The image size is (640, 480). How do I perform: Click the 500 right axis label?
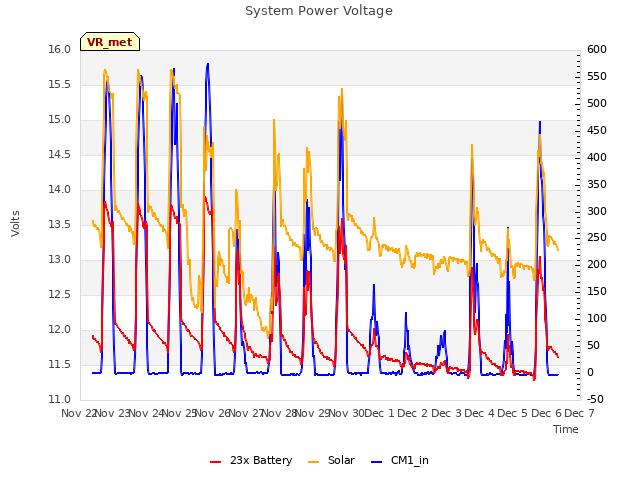click(597, 103)
